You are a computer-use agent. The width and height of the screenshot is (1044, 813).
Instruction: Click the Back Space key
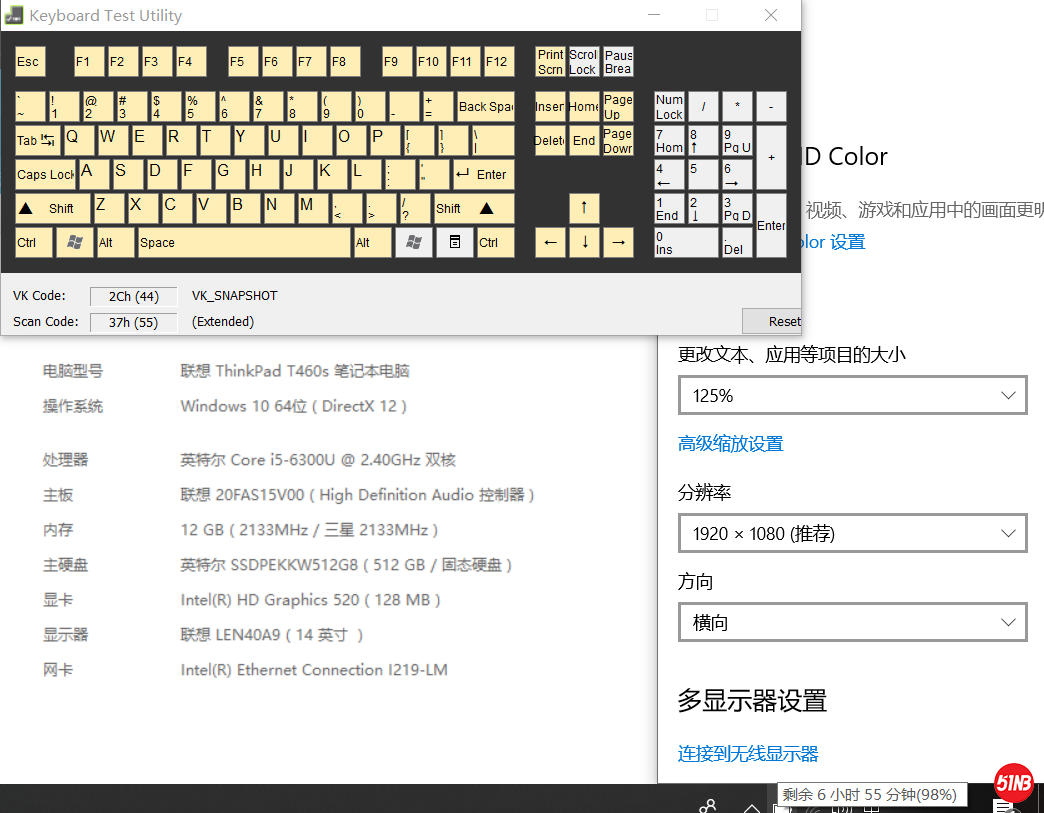pyautogui.click(x=485, y=107)
